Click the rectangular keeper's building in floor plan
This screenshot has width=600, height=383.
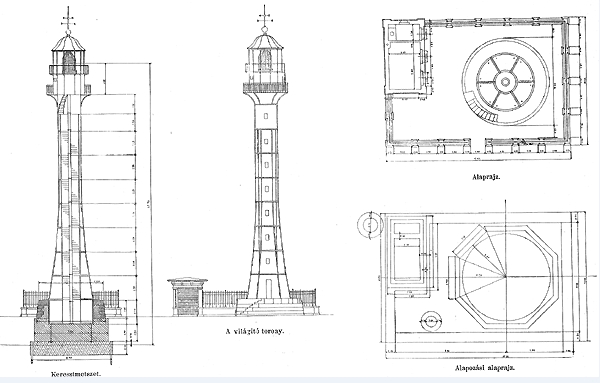(x=405, y=56)
